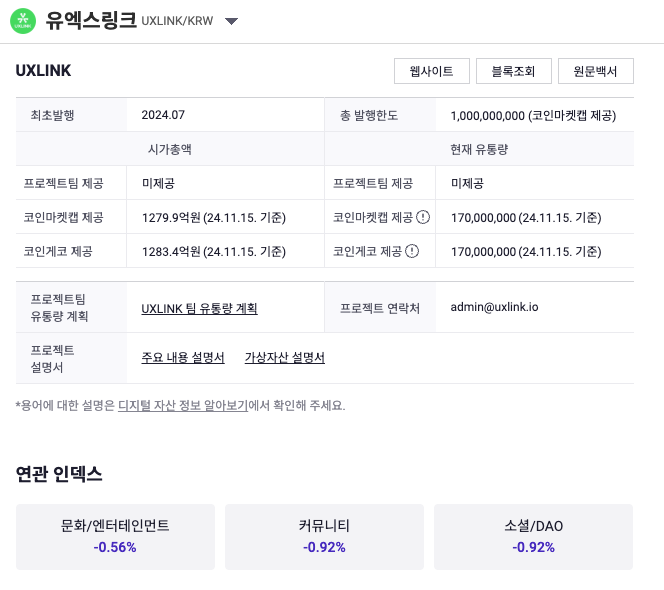Click the admin@uxlink.io contact email
The image size is (664, 590).
pyautogui.click(x=494, y=307)
